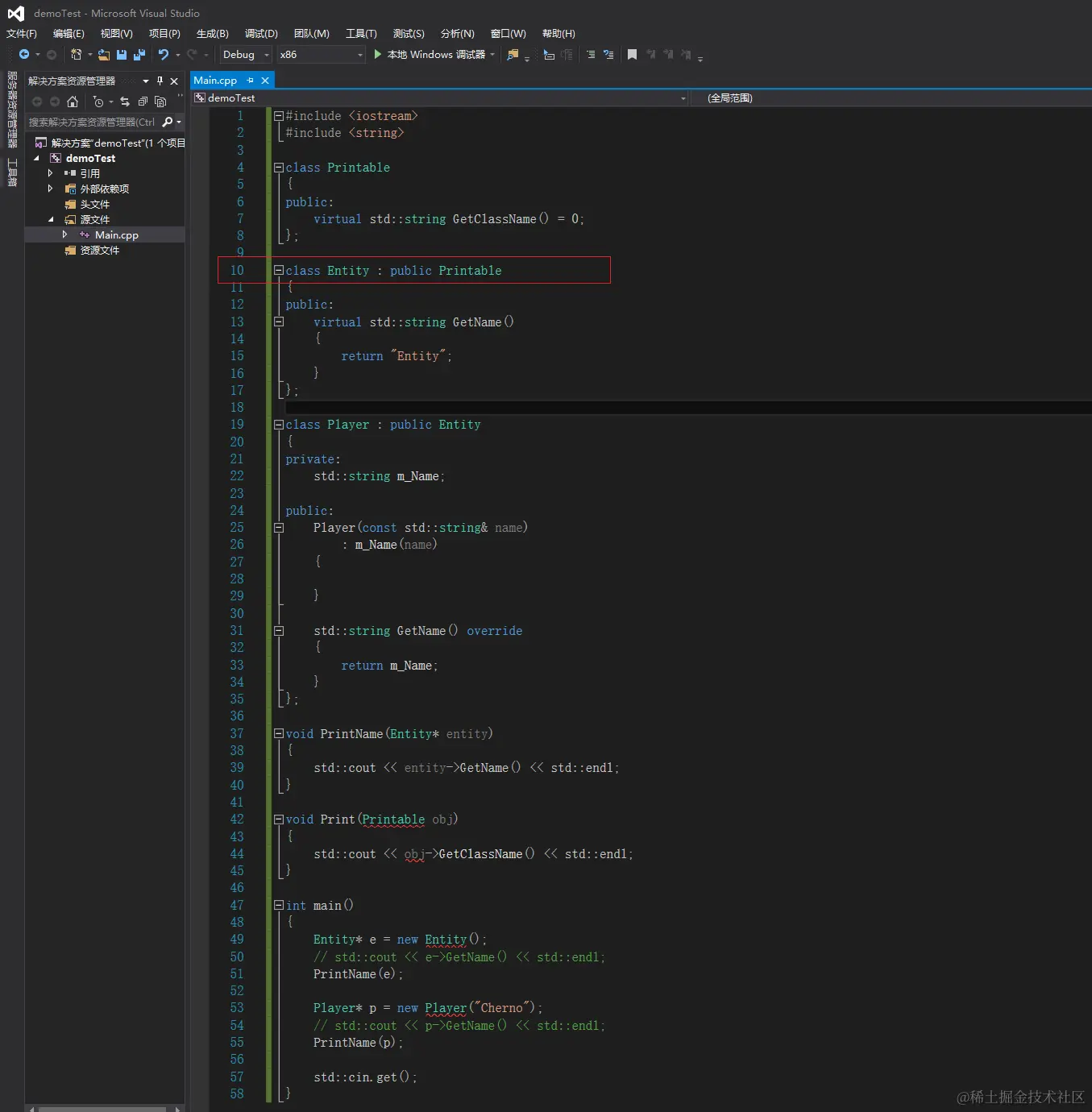The width and height of the screenshot is (1092, 1112).
Task: Select Main.cpp in the solution tree
Action: click(116, 235)
